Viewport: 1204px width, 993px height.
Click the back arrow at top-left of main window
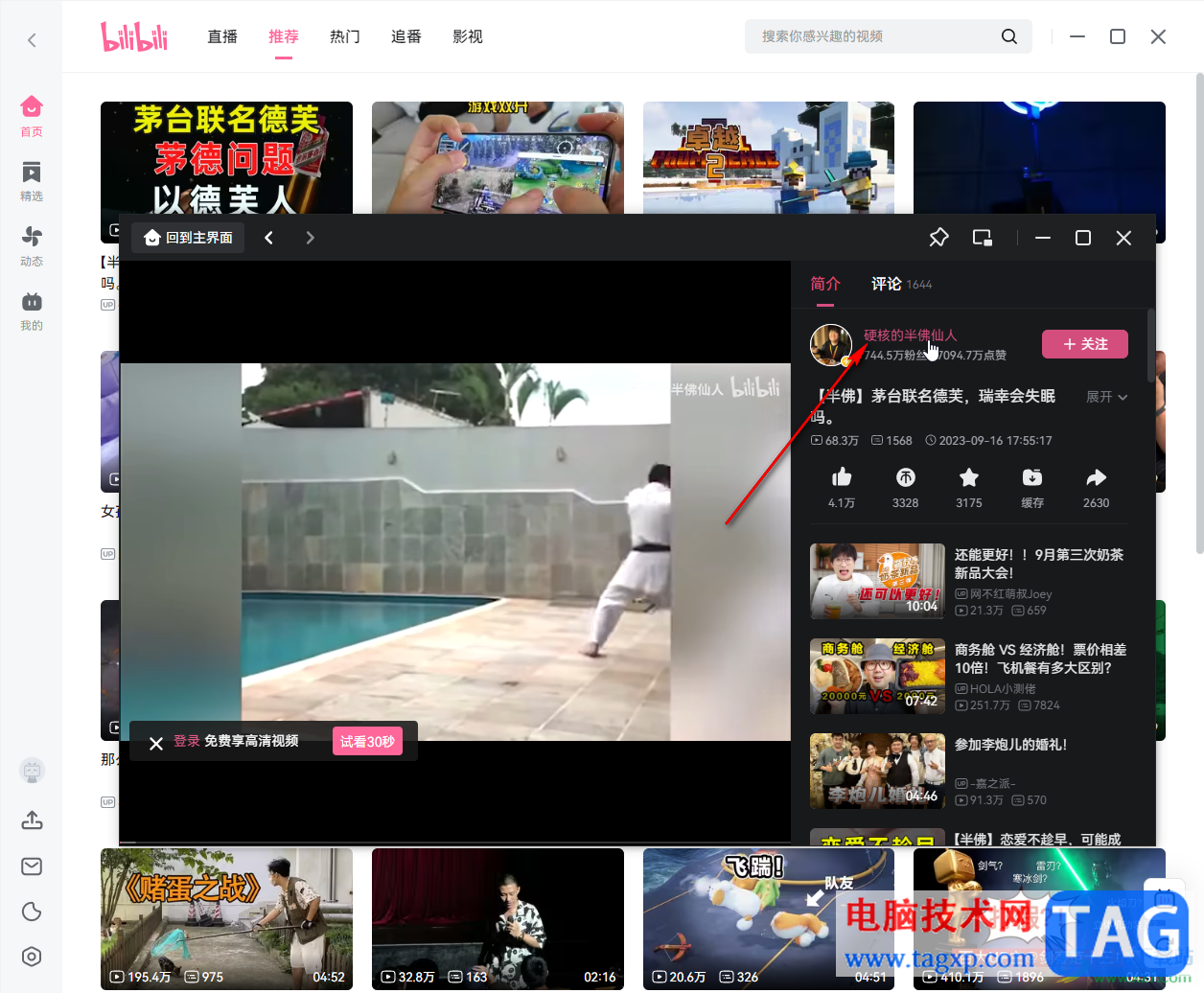pyautogui.click(x=32, y=39)
